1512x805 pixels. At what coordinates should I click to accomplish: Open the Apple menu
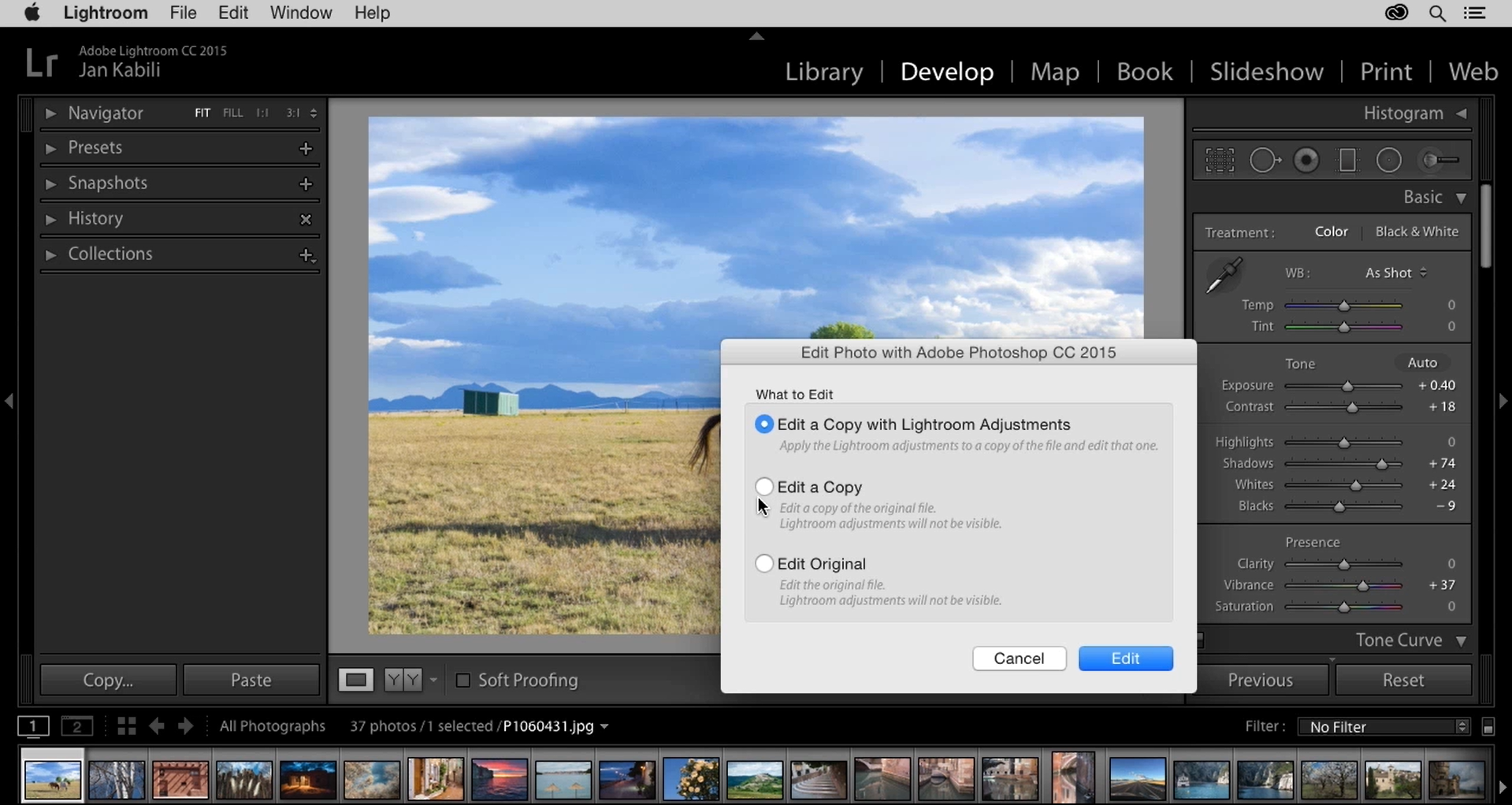(32, 13)
